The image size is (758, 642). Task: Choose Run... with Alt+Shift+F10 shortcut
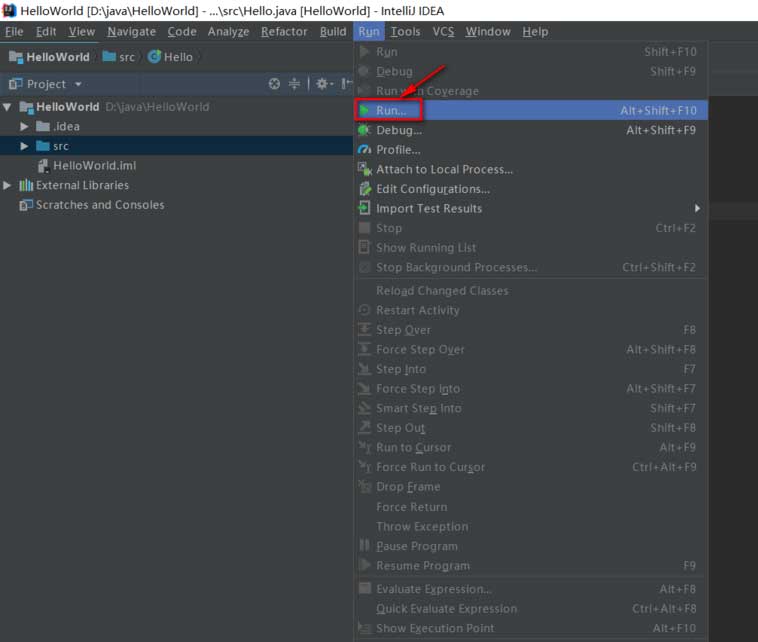[531, 110]
